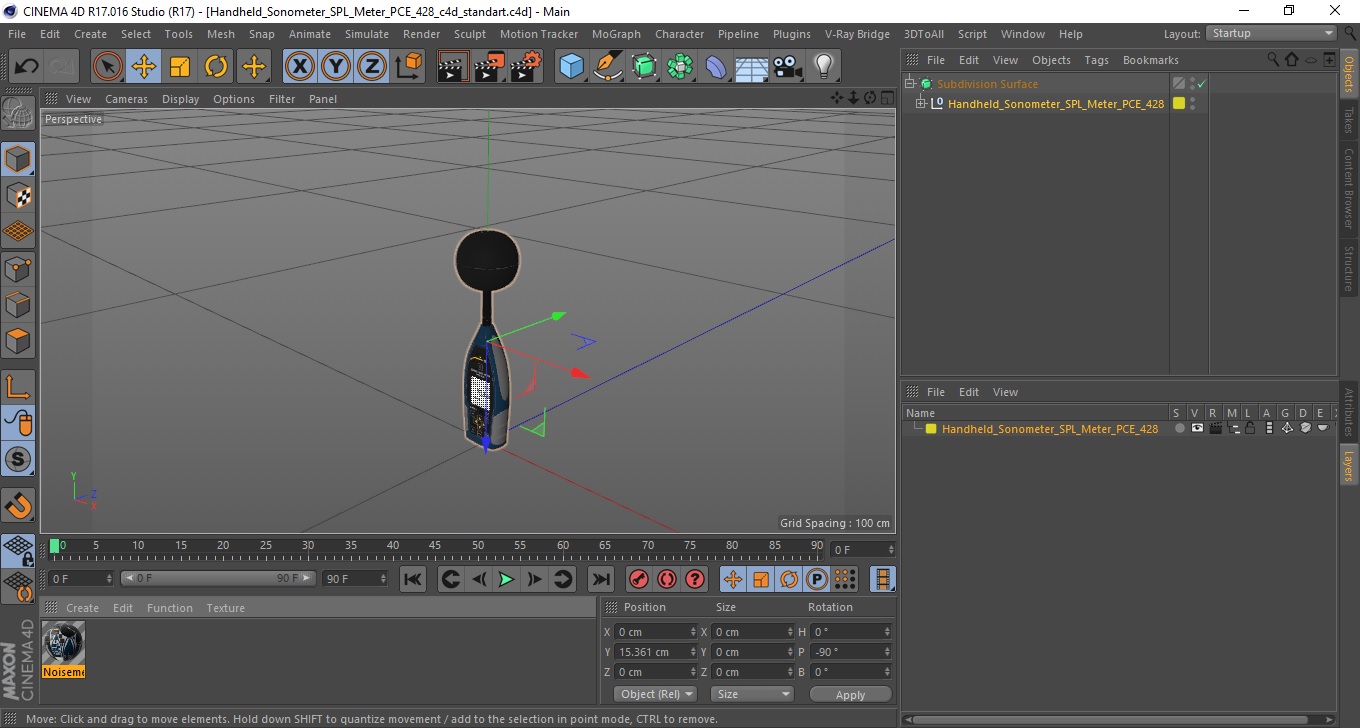Open Object (Rel) coordinate dropdown
This screenshot has height=728, width=1360.
pos(655,694)
